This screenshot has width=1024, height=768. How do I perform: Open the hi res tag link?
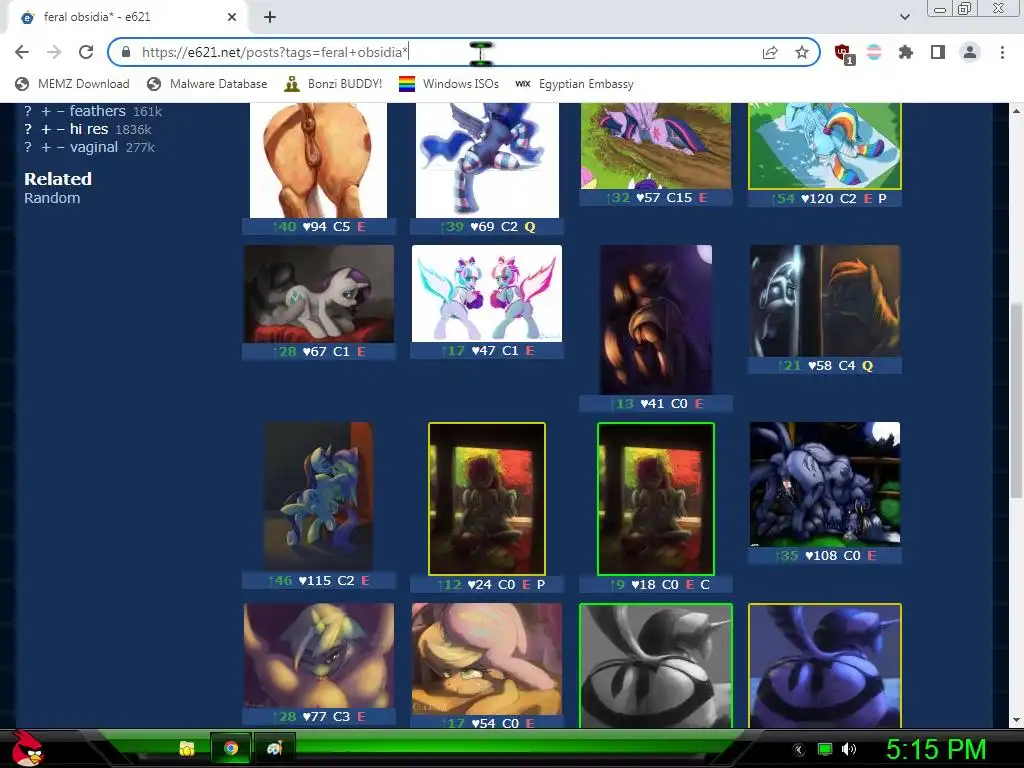point(89,129)
